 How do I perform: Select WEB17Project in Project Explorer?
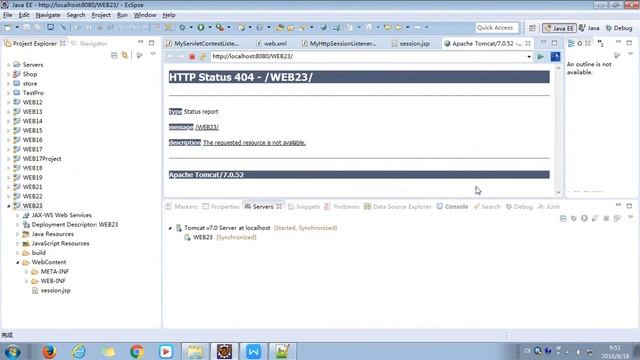pos(42,159)
